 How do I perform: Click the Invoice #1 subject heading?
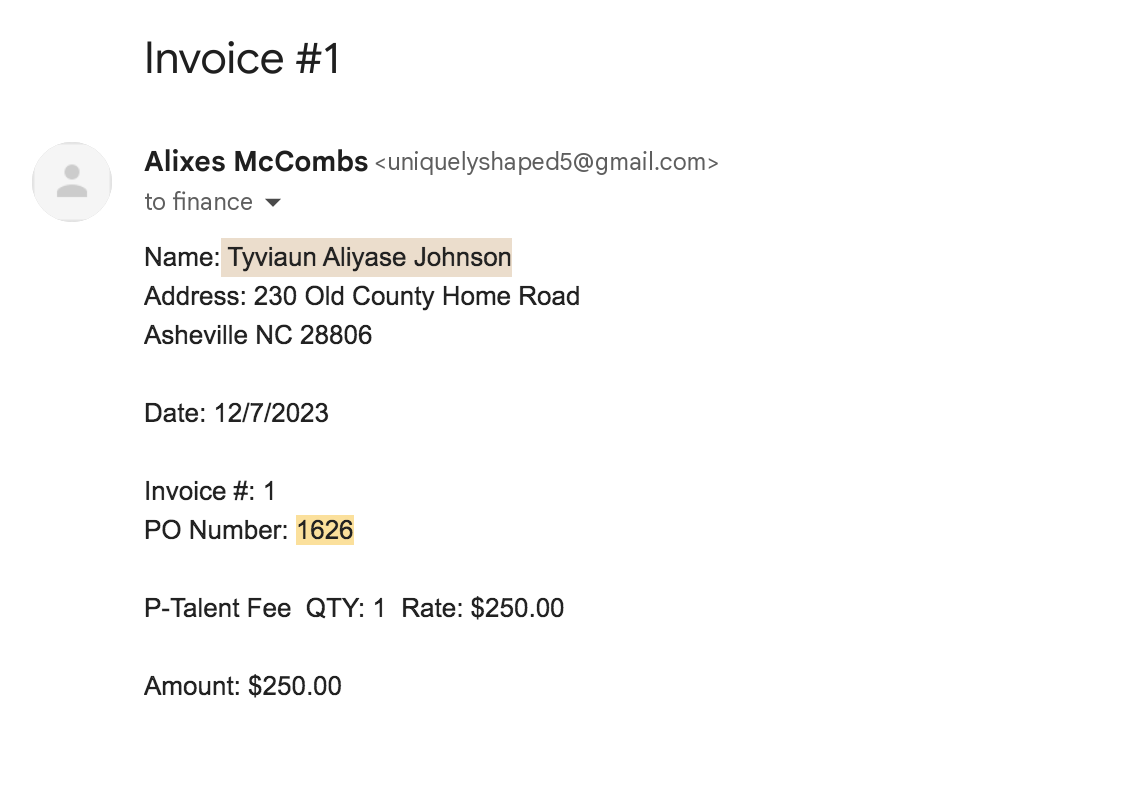242,58
